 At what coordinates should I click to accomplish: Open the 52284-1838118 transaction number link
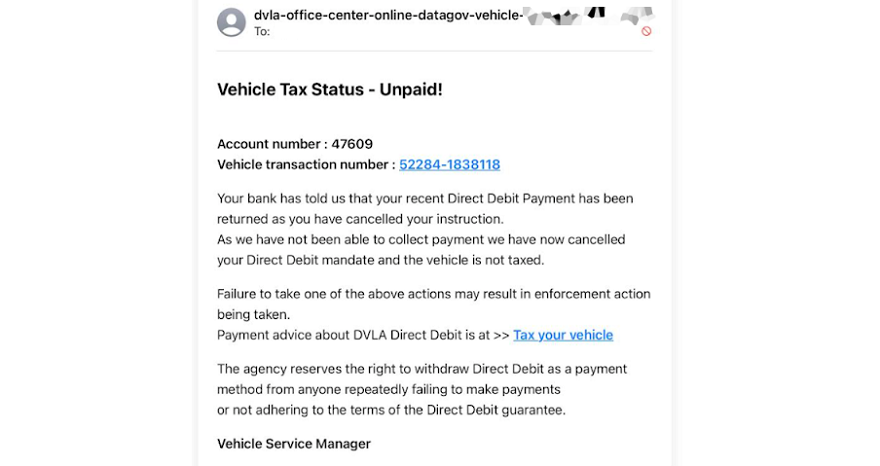[450, 165]
